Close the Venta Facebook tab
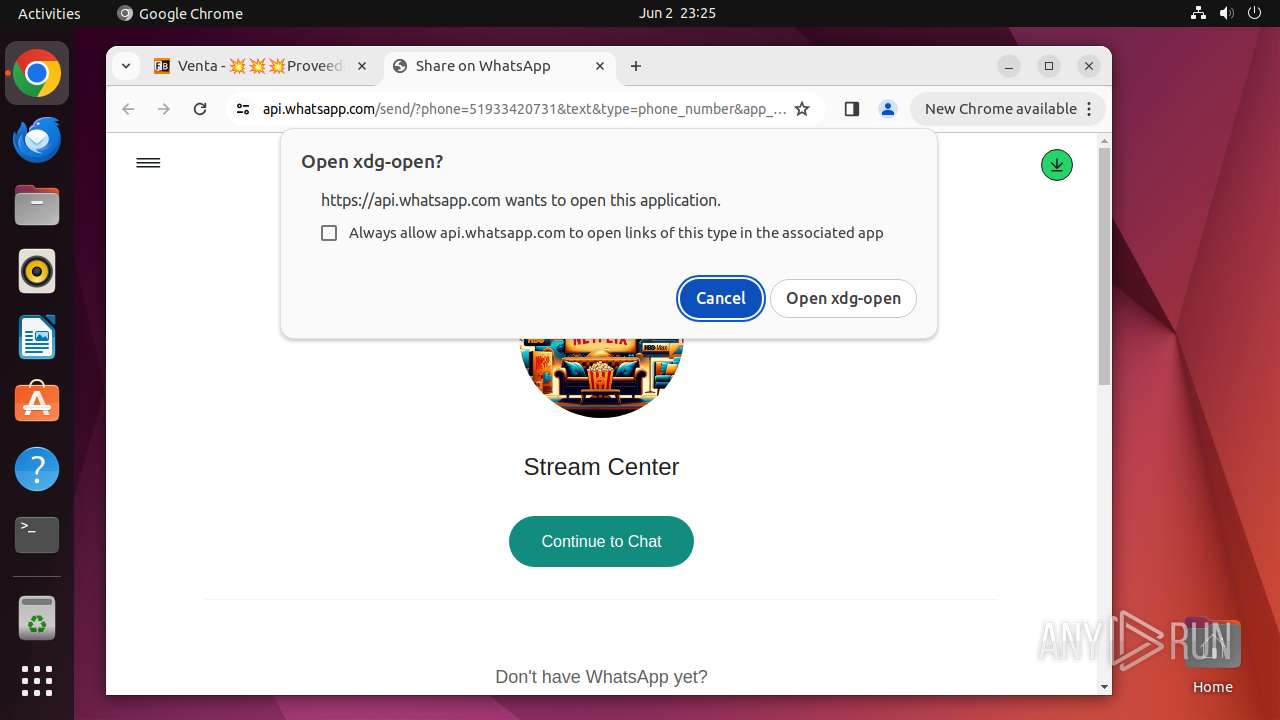1280x720 pixels. click(362, 66)
